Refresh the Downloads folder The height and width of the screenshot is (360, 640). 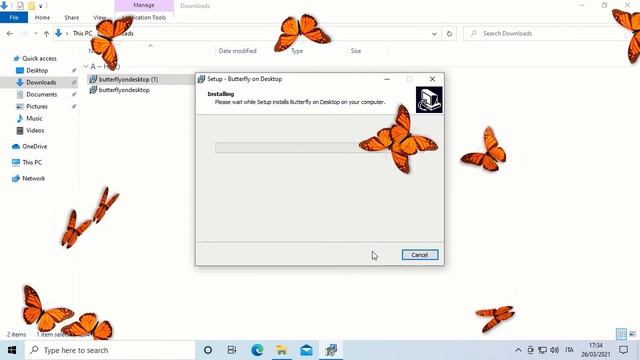pos(449,33)
